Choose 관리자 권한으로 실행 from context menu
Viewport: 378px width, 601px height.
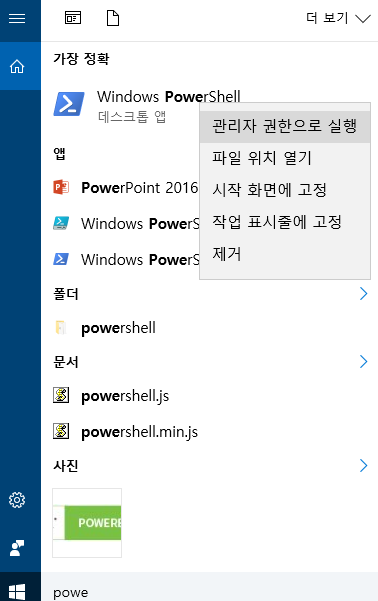point(285,126)
